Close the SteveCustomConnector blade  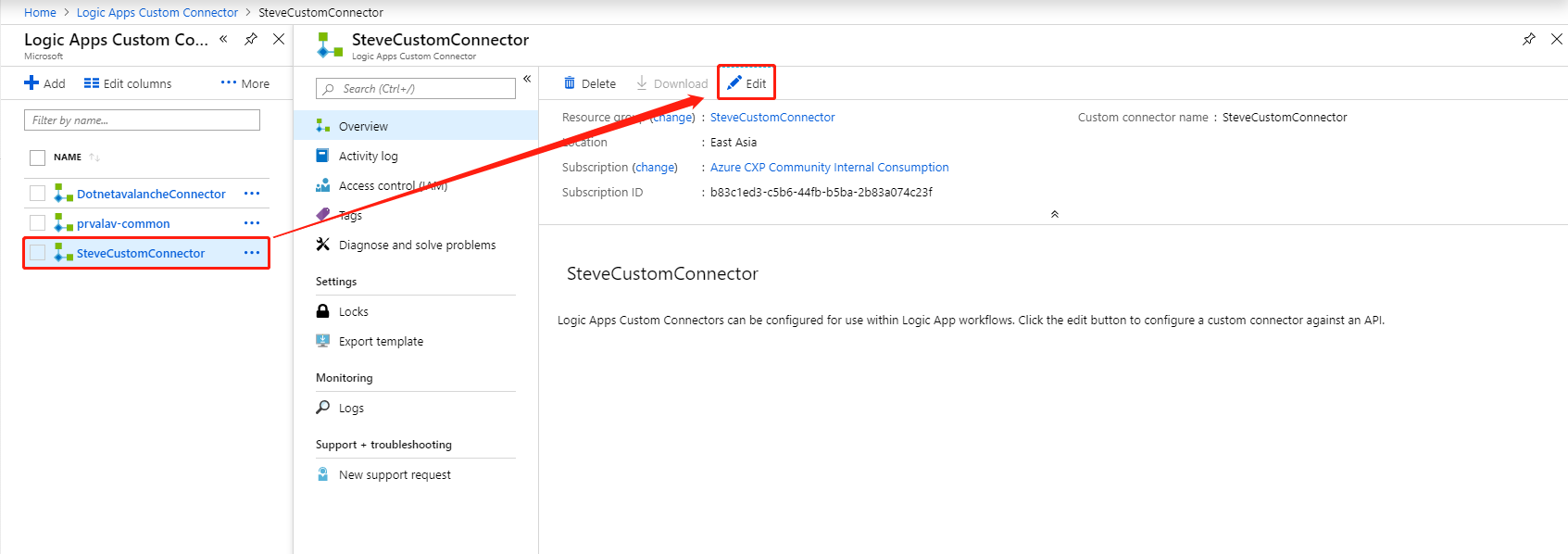click(1557, 39)
